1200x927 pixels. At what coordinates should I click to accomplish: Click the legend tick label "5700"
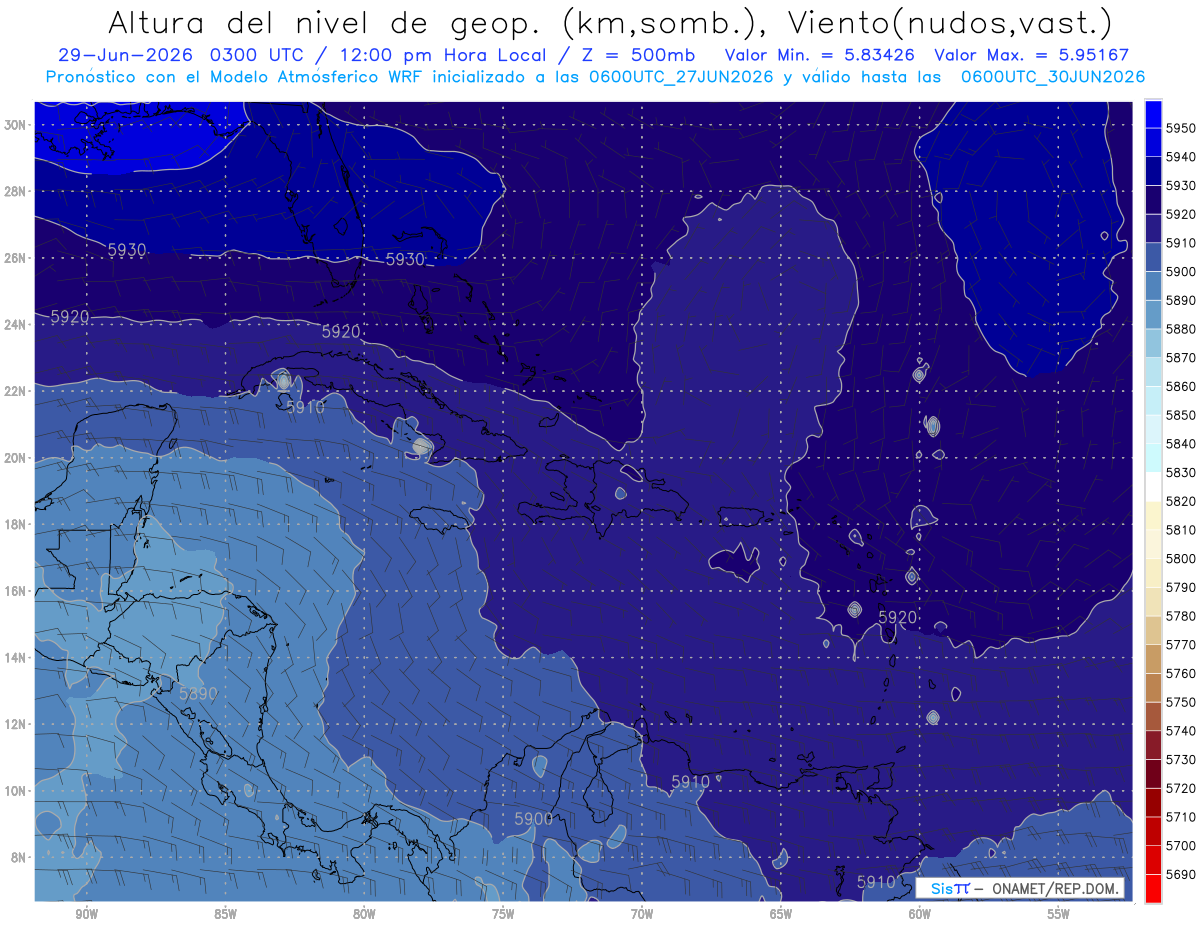pos(1181,845)
